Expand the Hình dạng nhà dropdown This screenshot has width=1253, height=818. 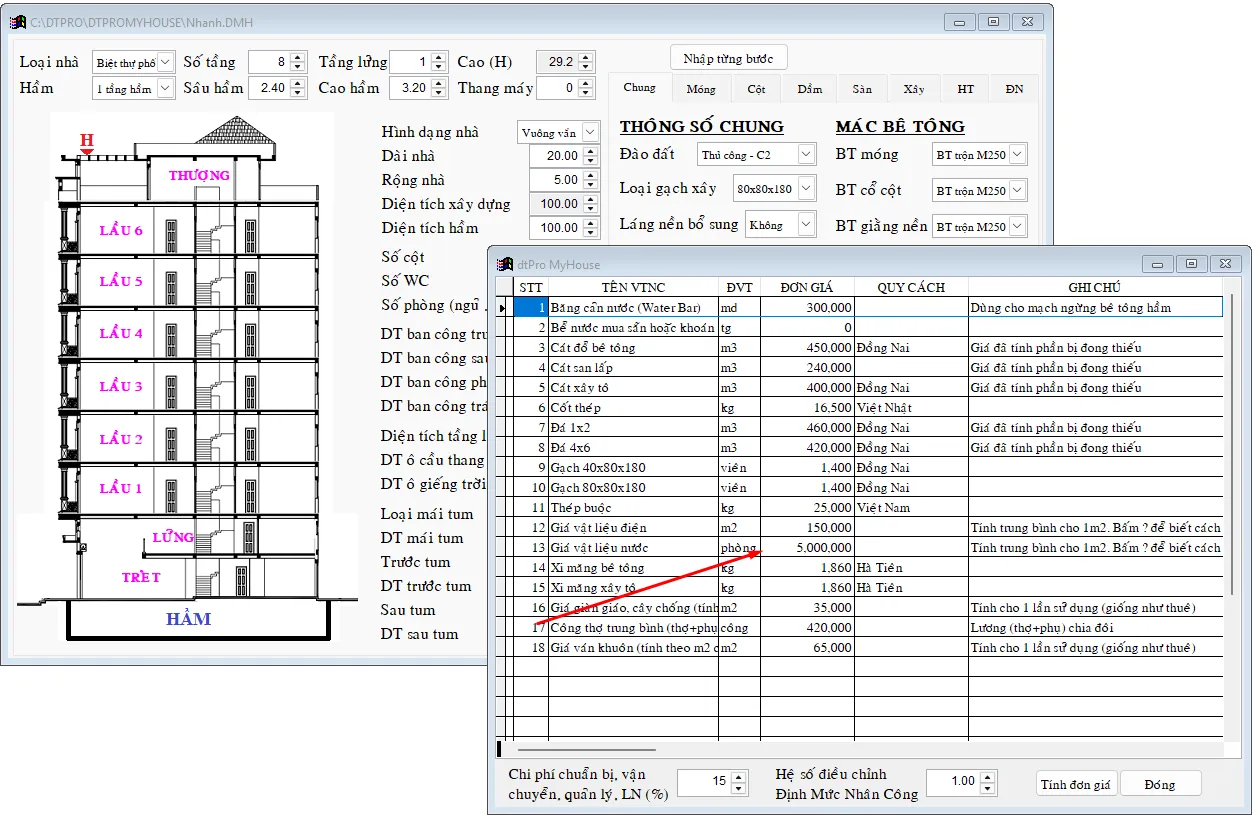[590, 132]
